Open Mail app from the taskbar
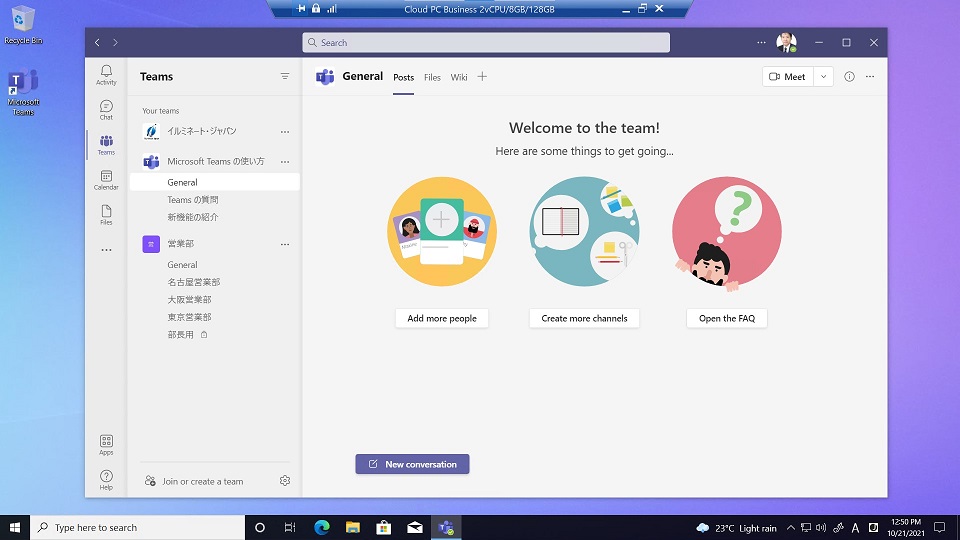The image size is (960, 540). [x=415, y=527]
